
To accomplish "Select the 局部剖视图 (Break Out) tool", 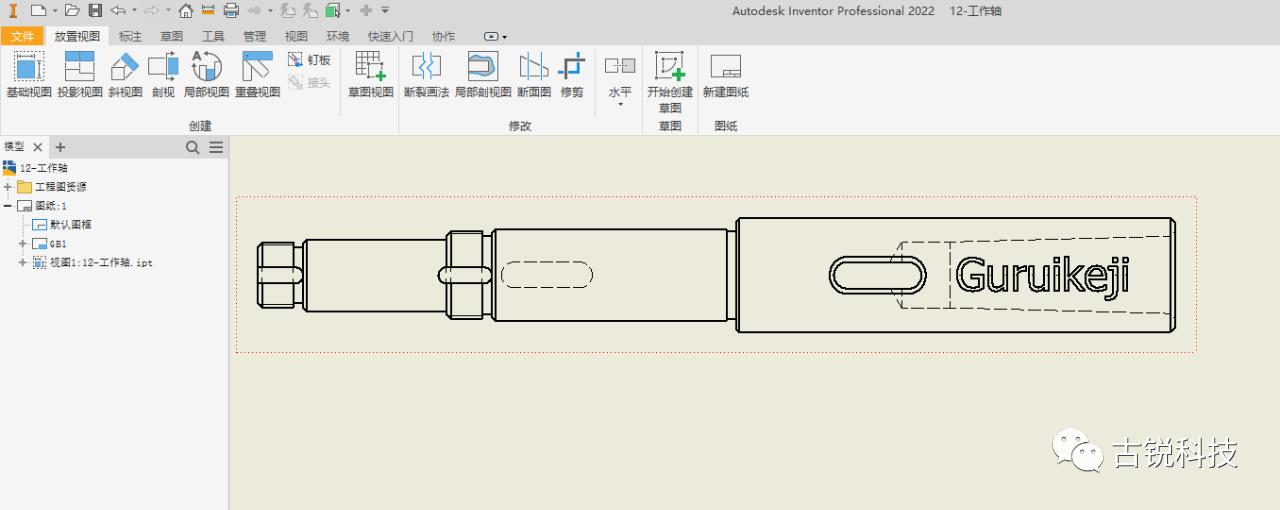I will tap(483, 75).
